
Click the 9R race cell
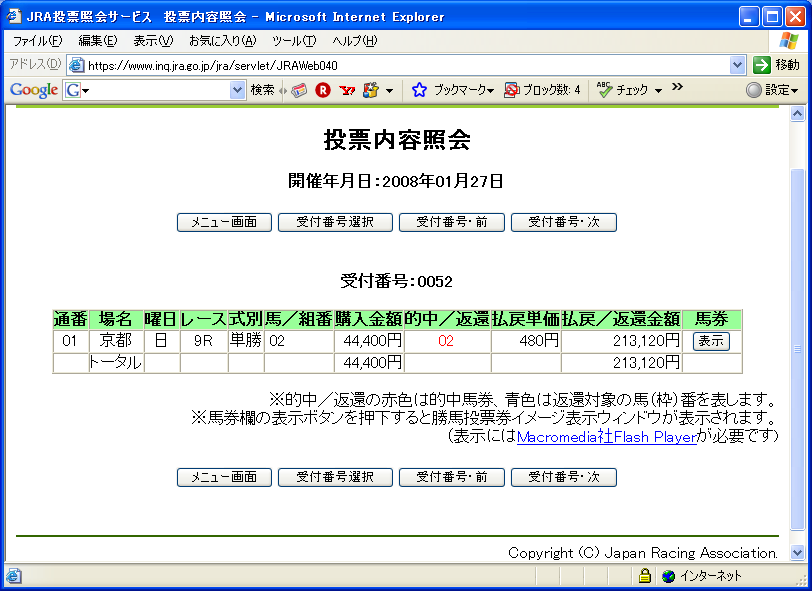point(204,341)
